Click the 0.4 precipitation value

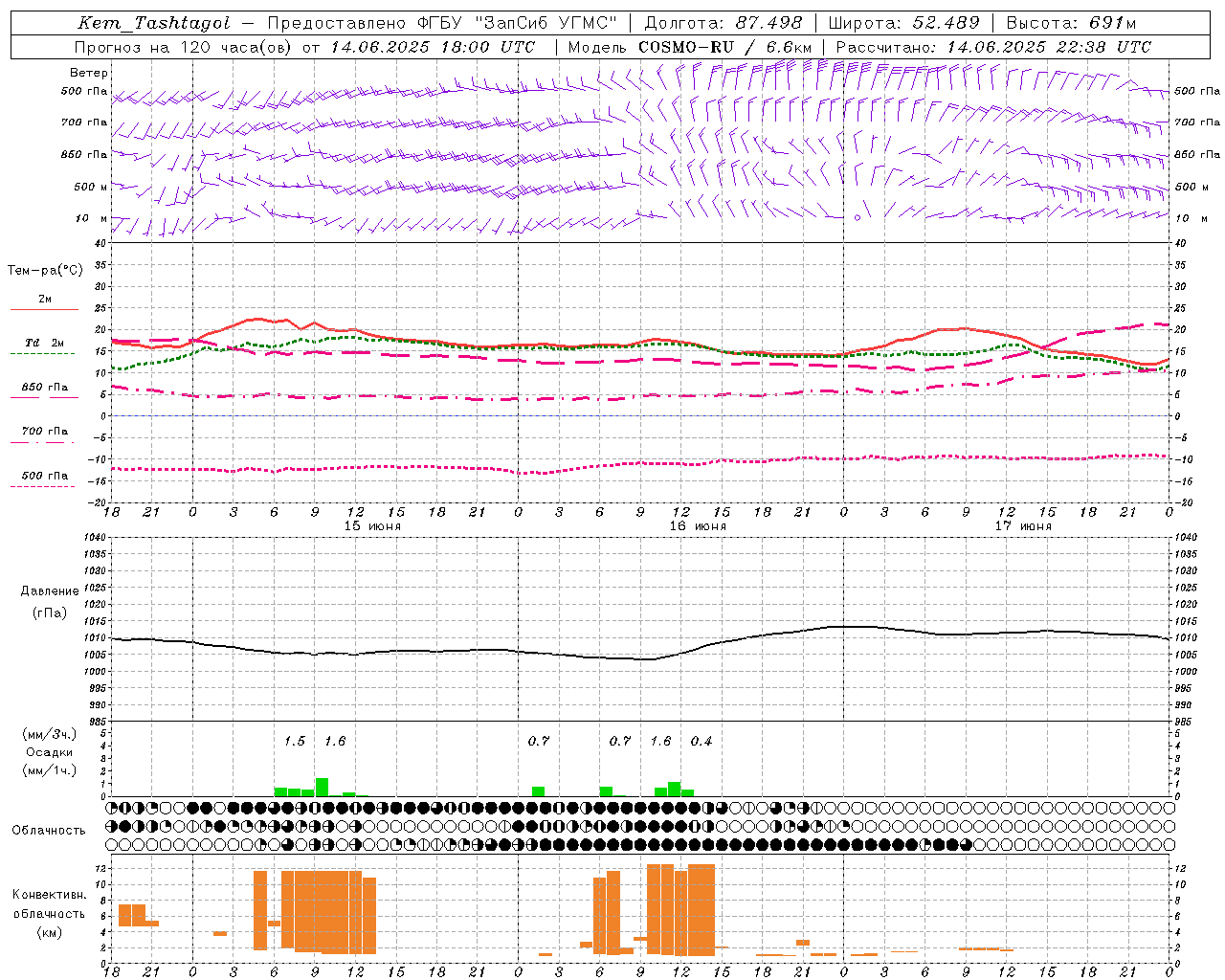click(x=702, y=741)
